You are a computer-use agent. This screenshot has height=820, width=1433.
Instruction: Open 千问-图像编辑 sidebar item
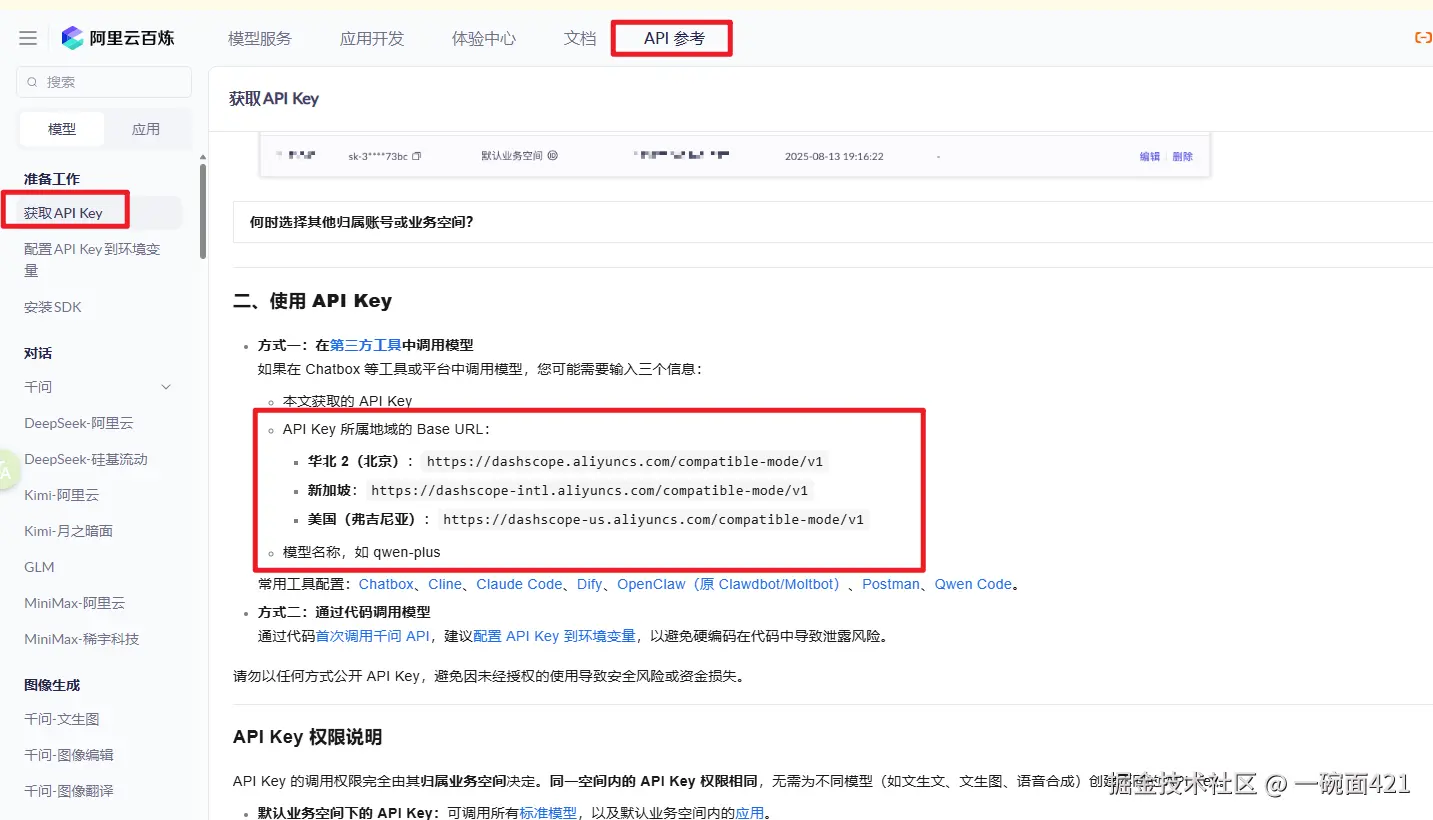point(69,755)
